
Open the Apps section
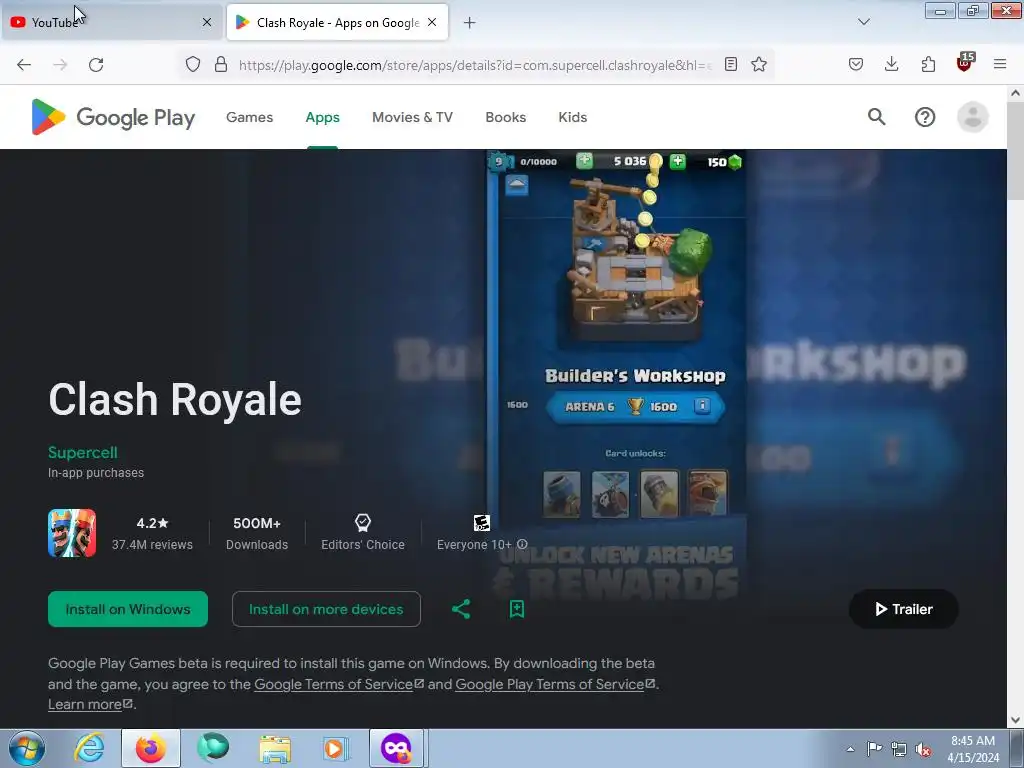point(323,117)
